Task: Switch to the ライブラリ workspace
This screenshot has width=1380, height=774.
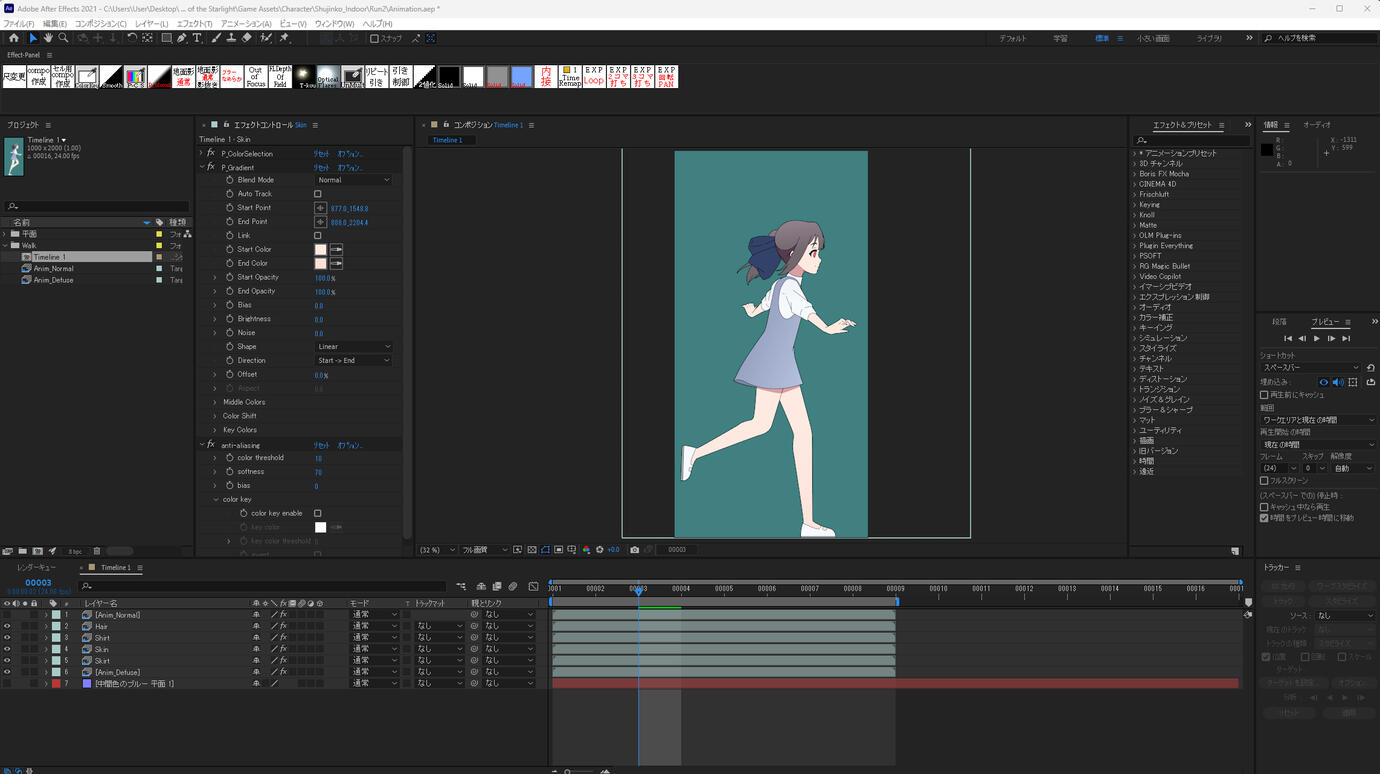Action: [x=1209, y=39]
